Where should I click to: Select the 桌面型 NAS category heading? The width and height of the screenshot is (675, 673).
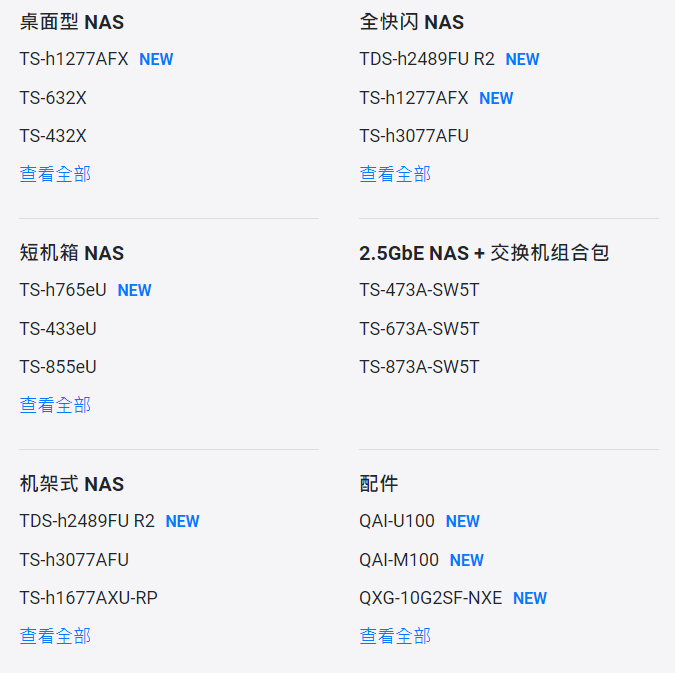pyautogui.click(x=72, y=22)
